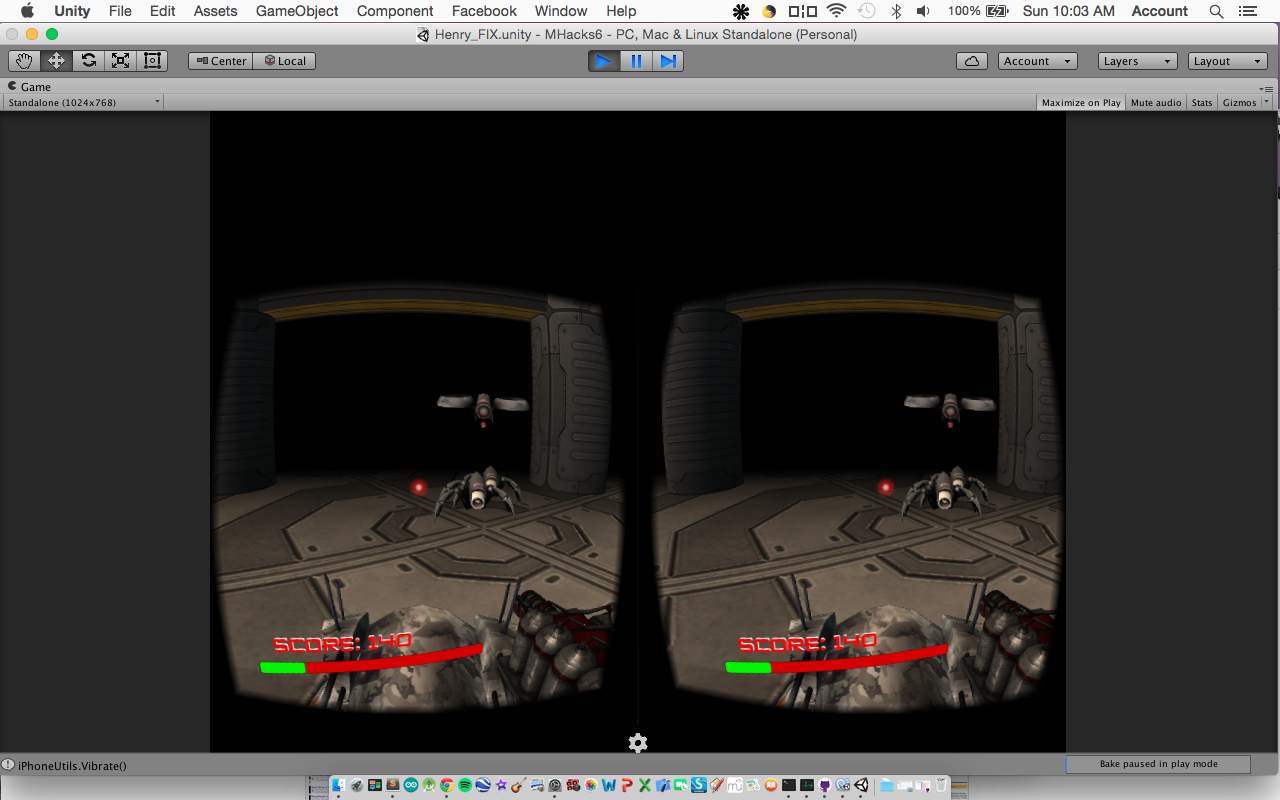Click the console info icon in status bar

[8, 765]
